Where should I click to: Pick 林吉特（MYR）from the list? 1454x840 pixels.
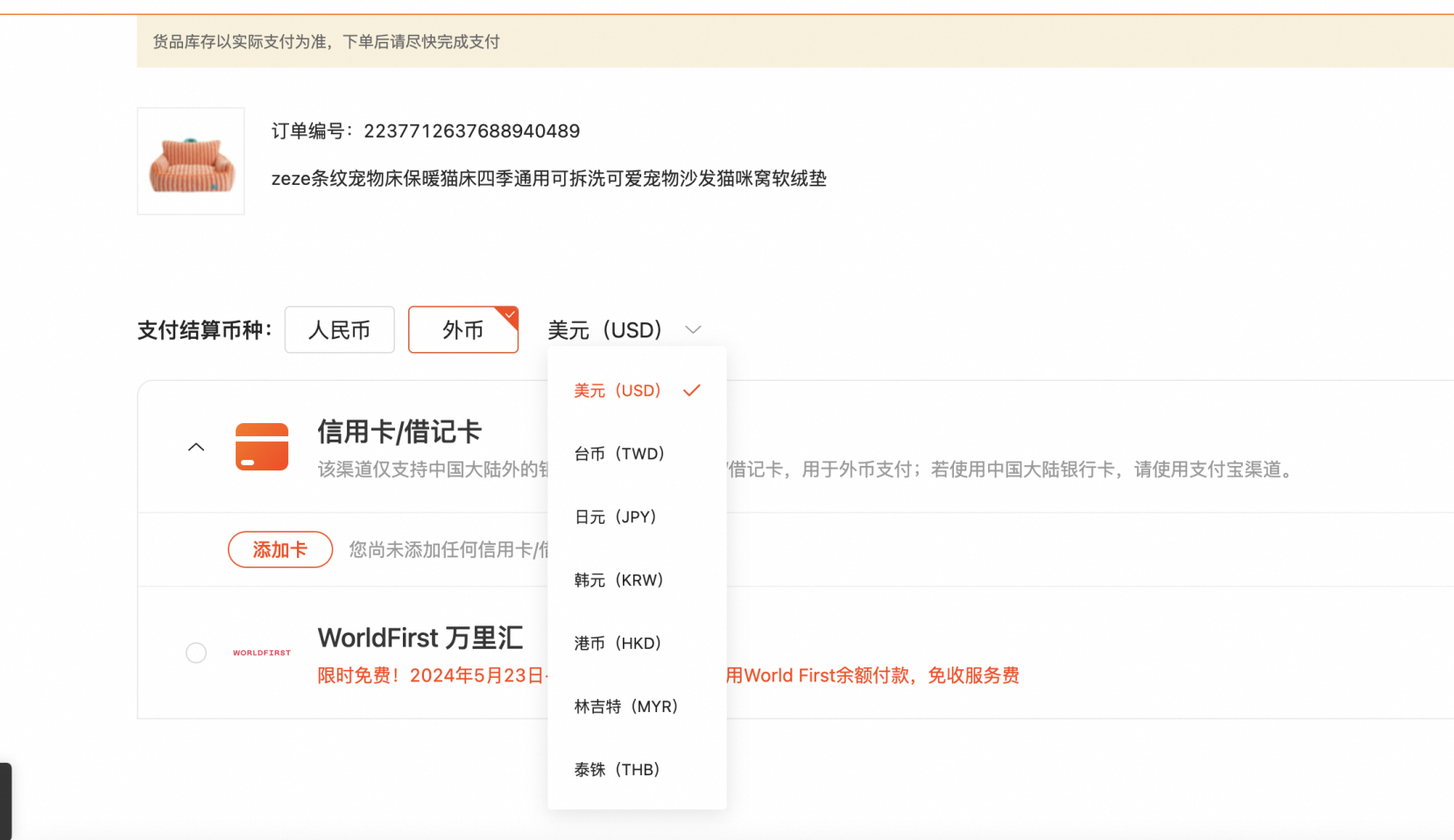[x=625, y=706]
